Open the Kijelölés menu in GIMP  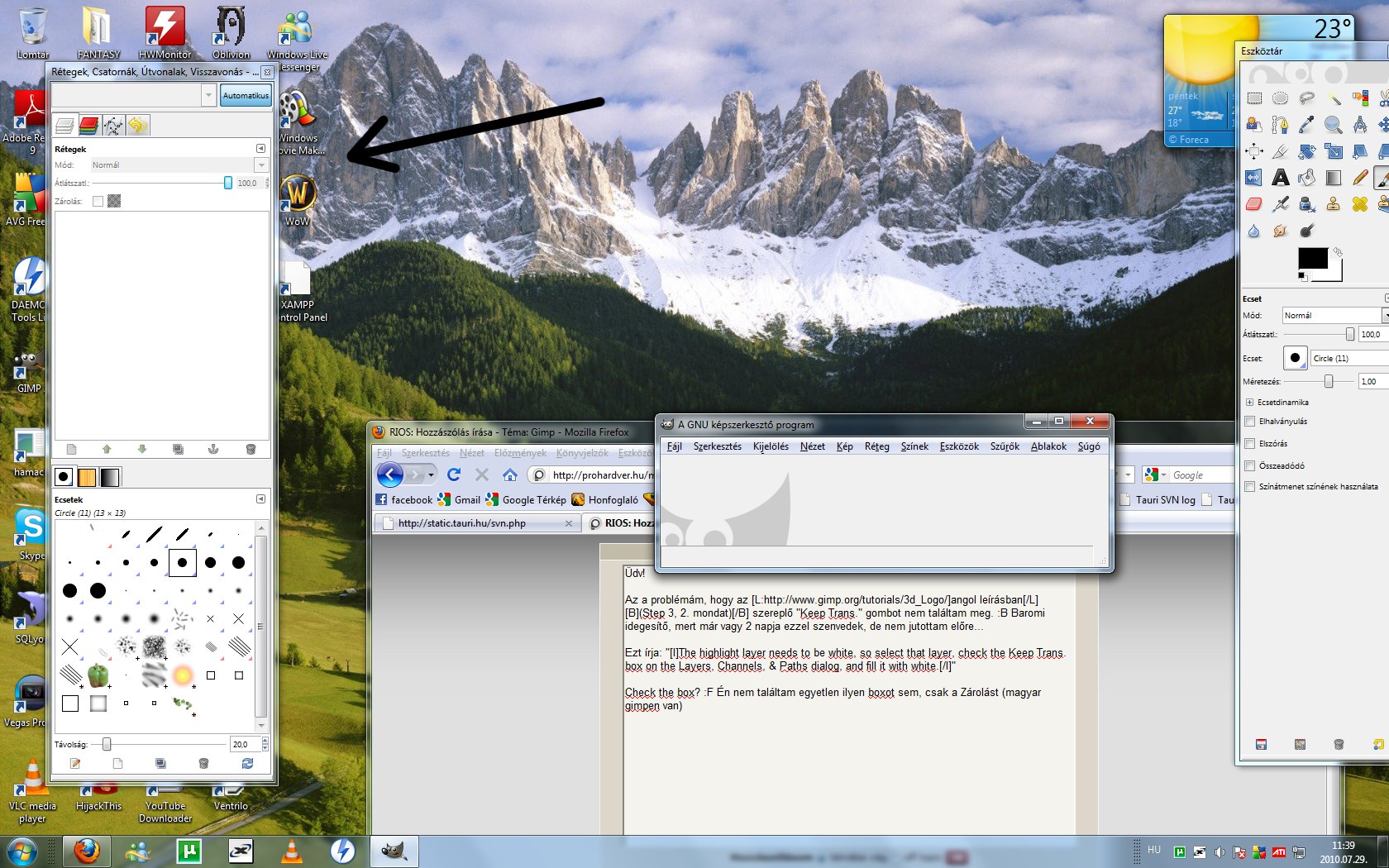coord(771,446)
